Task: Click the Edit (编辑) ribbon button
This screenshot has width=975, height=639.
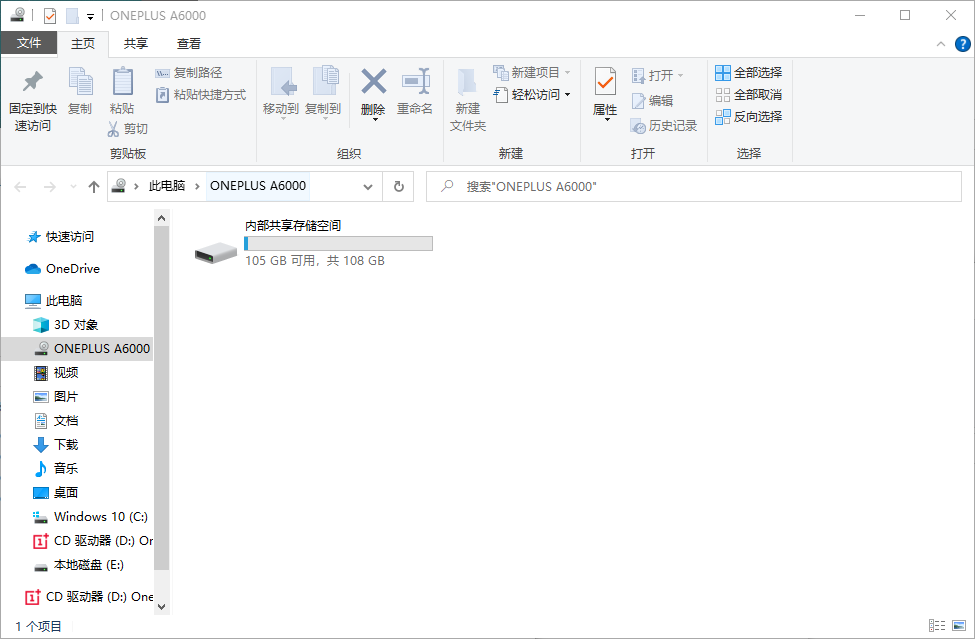Action: (652, 101)
